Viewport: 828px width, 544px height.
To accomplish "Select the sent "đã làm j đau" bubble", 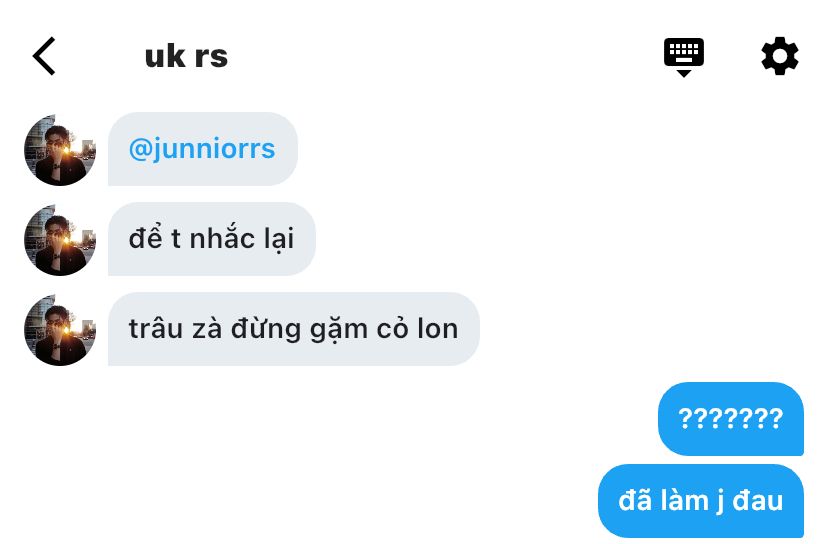I will pyautogui.click(x=701, y=501).
